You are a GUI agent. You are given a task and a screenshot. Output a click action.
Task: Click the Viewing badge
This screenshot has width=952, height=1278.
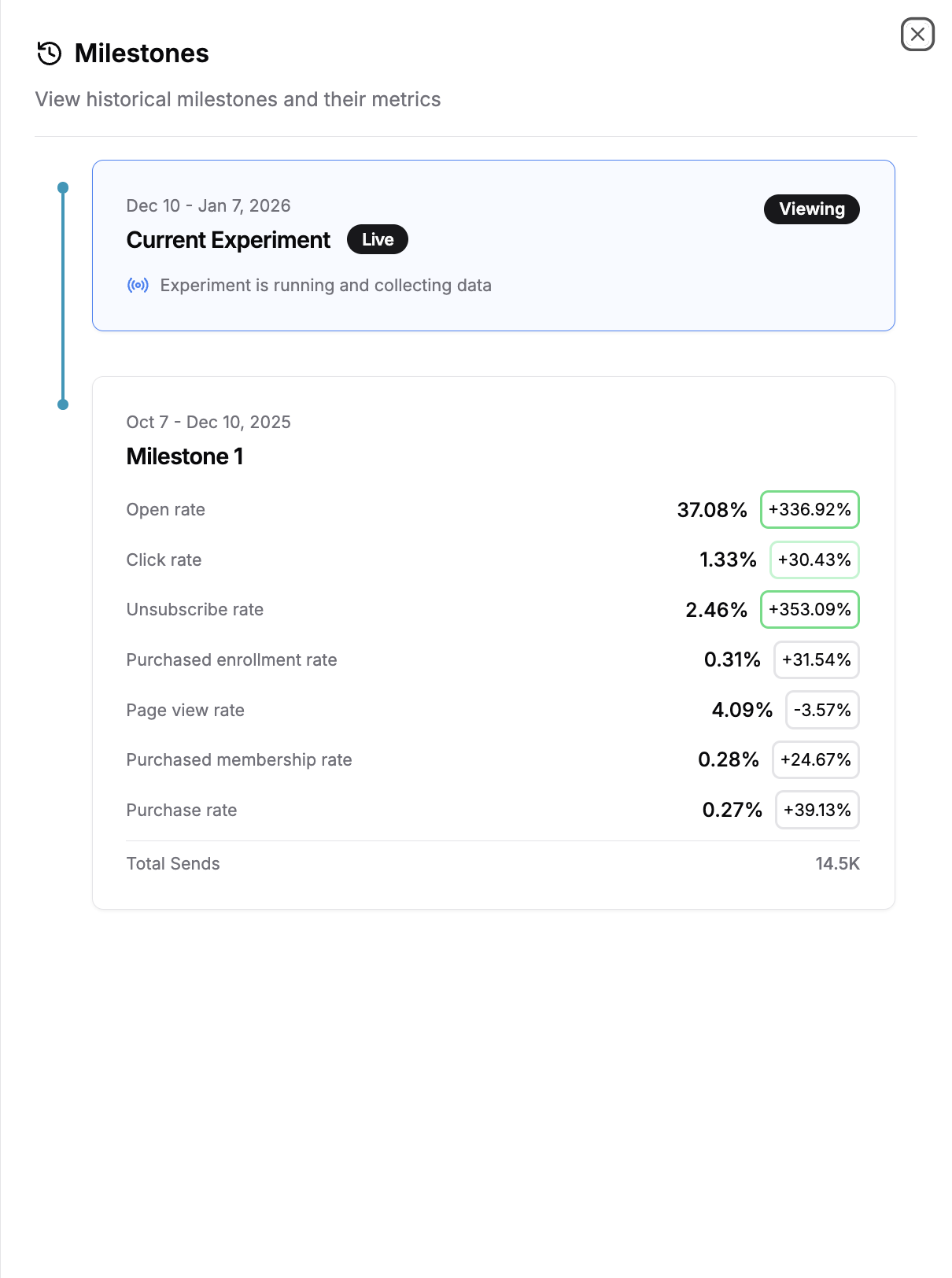(x=811, y=209)
